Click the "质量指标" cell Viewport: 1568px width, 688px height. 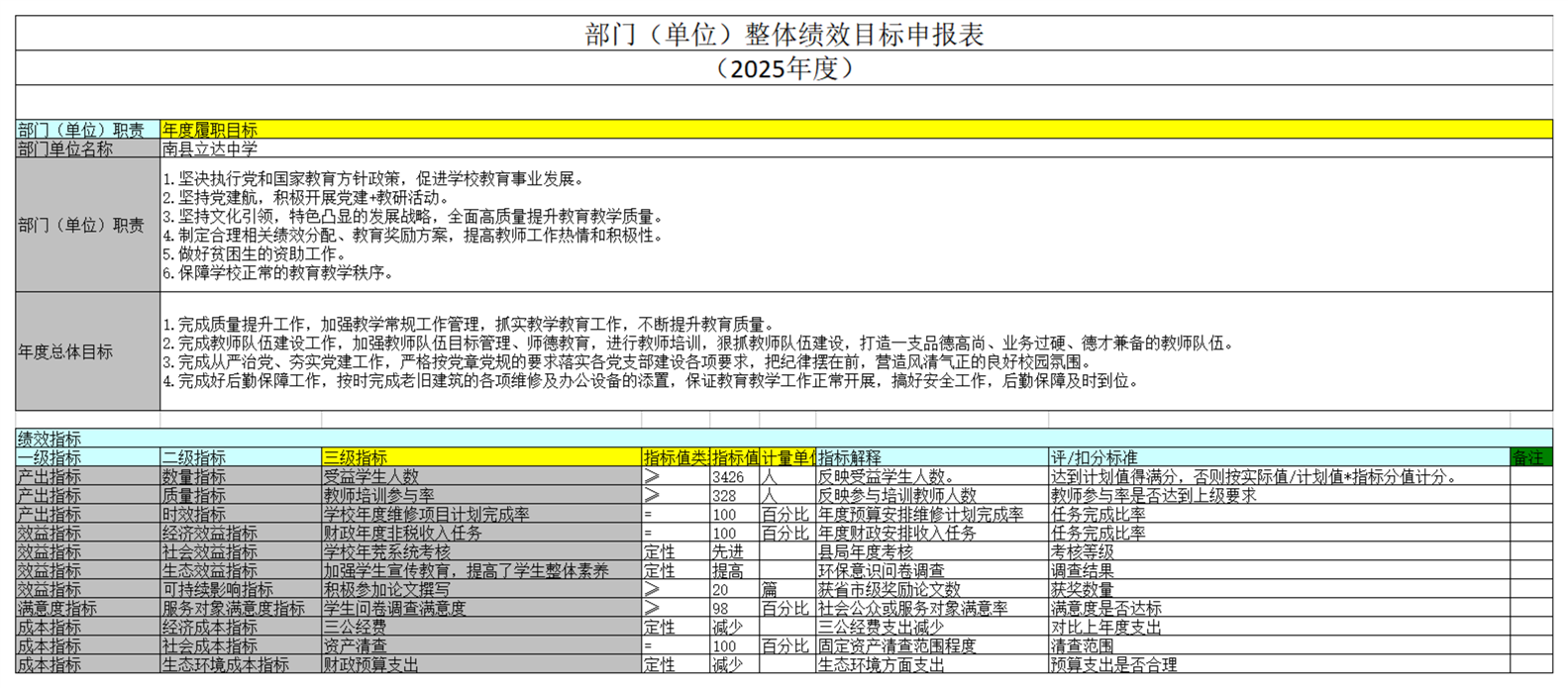(241, 495)
